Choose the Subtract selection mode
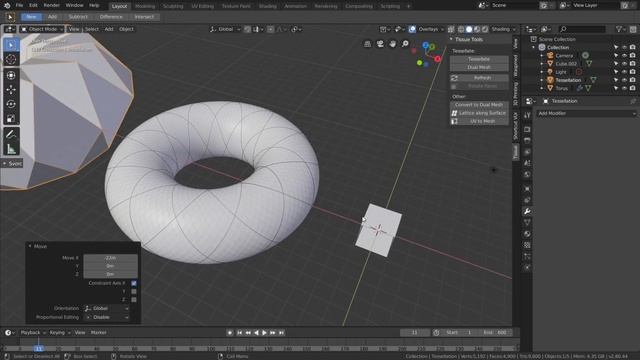640x360 pixels. point(78,17)
